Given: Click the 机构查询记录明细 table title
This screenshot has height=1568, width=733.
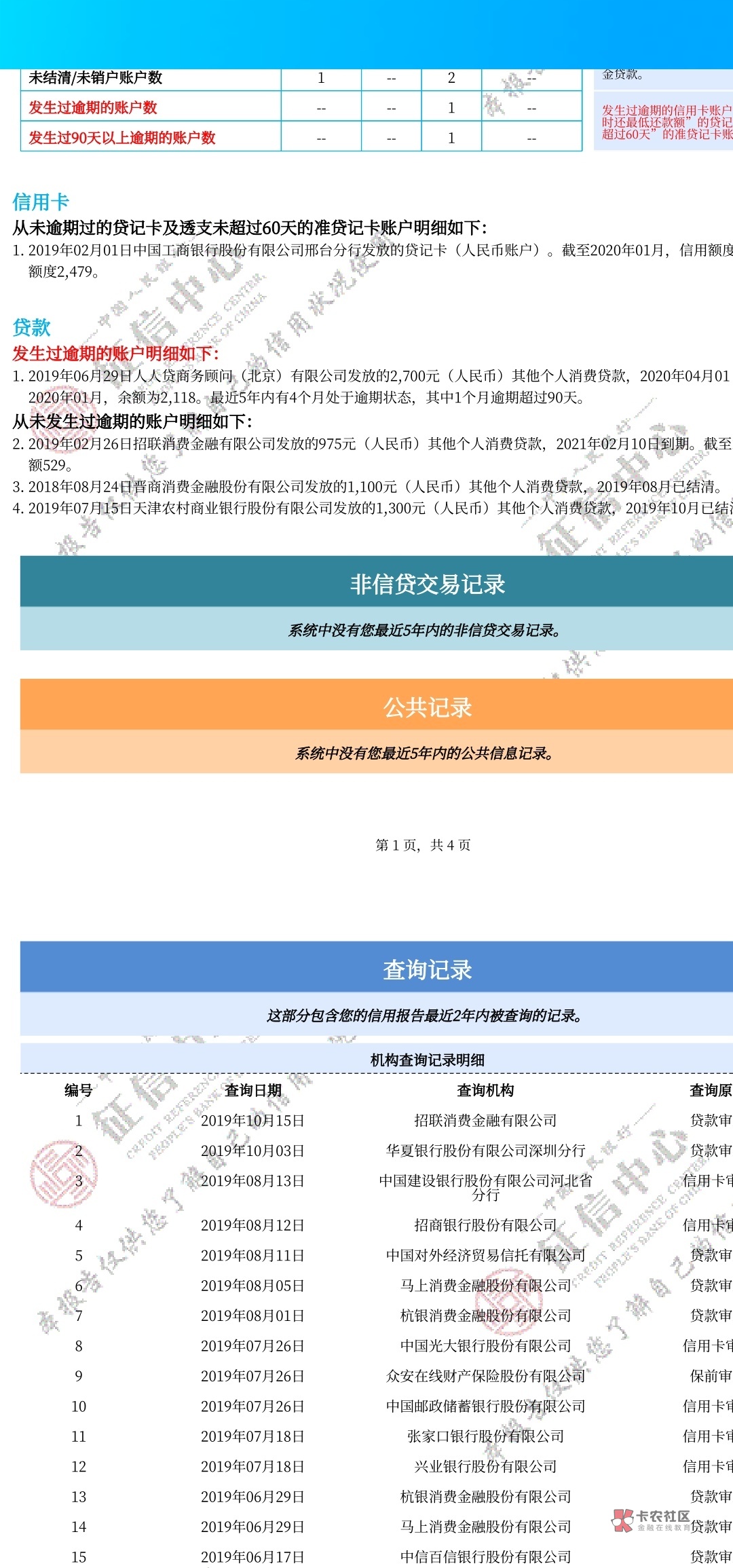Looking at the screenshot, I should pyautogui.click(x=428, y=1060).
